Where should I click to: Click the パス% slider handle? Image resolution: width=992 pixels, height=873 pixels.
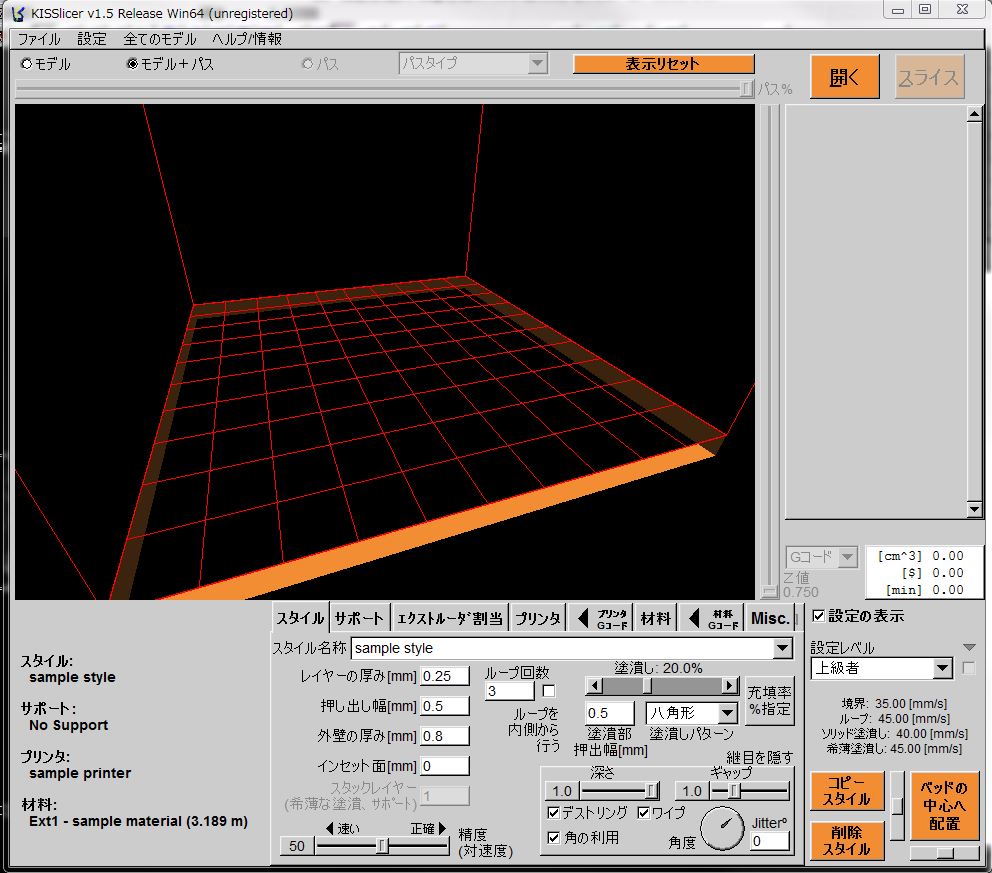[x=747, y=89]
